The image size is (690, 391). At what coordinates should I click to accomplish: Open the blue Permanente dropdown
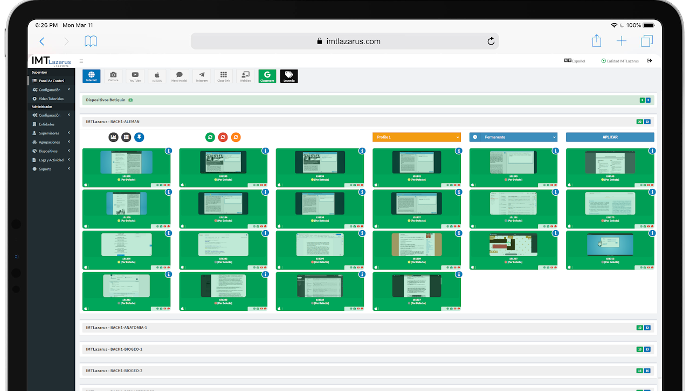click(x=513, y=137)
